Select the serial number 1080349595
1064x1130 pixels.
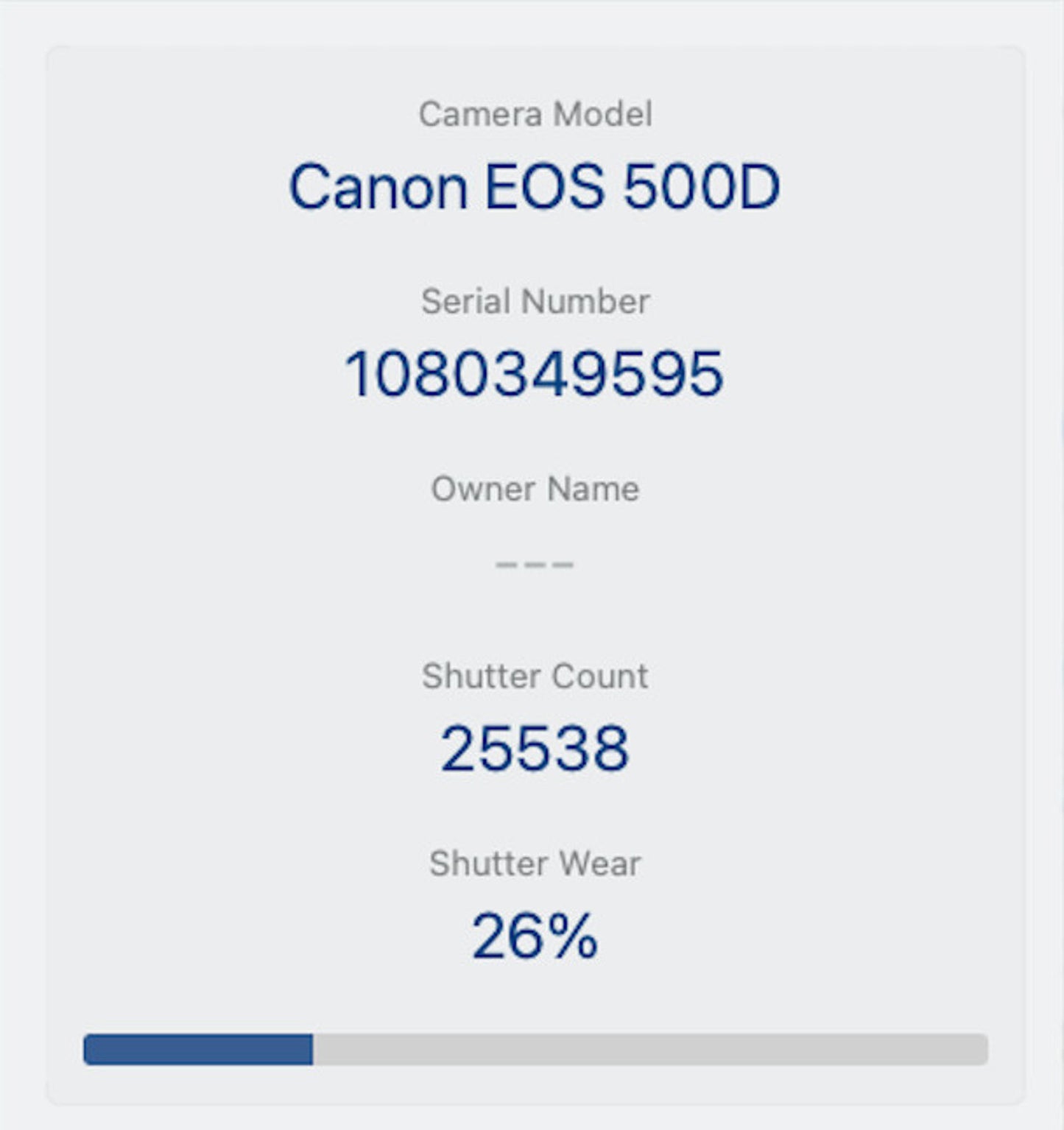tap(535, 374)
